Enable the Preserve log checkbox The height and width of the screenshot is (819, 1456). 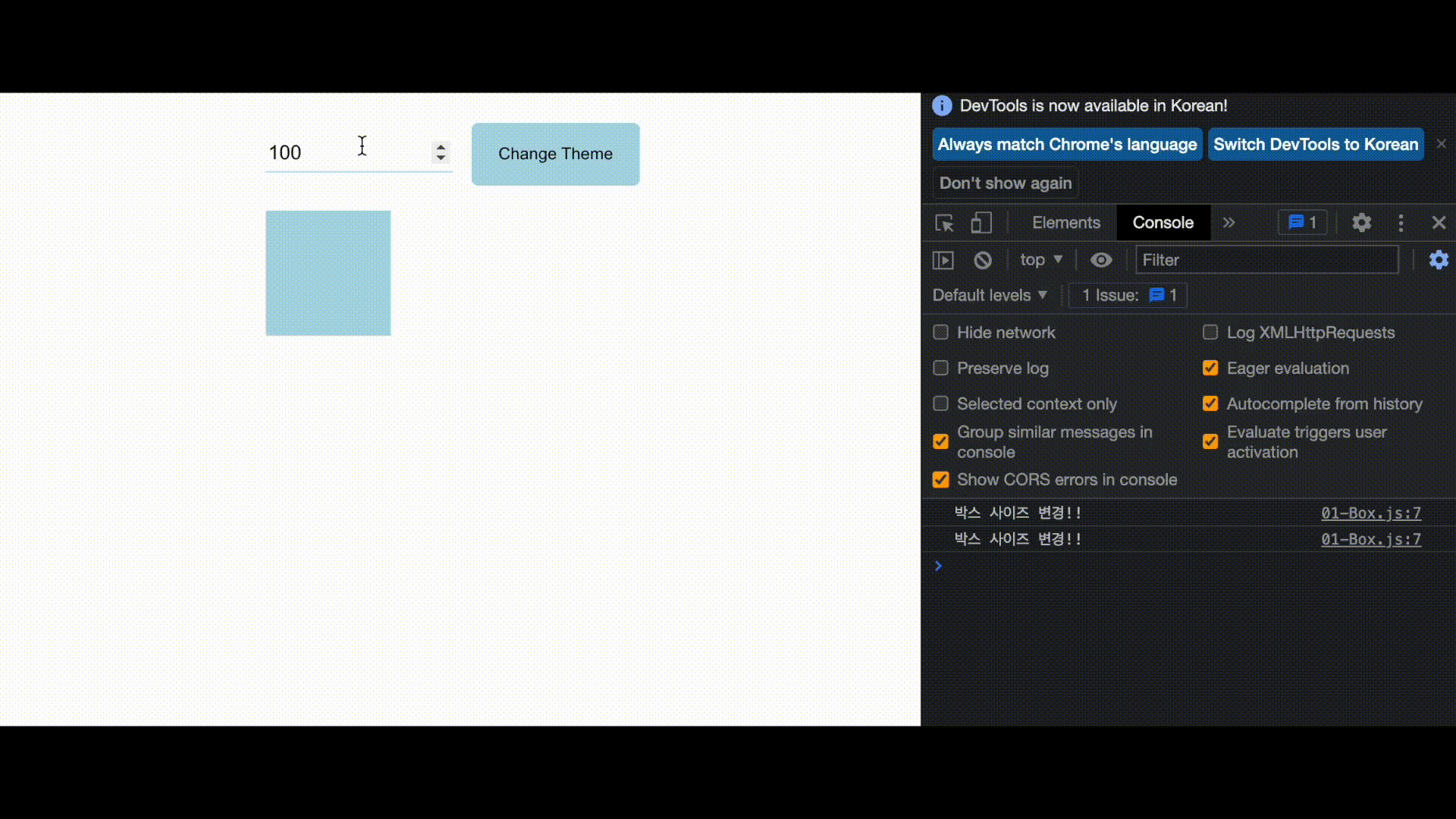pos(940,368)
